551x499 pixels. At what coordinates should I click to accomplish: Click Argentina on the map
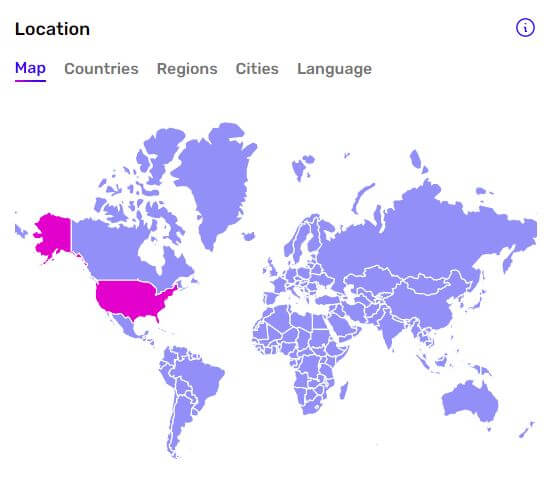[x=181, y=422]
